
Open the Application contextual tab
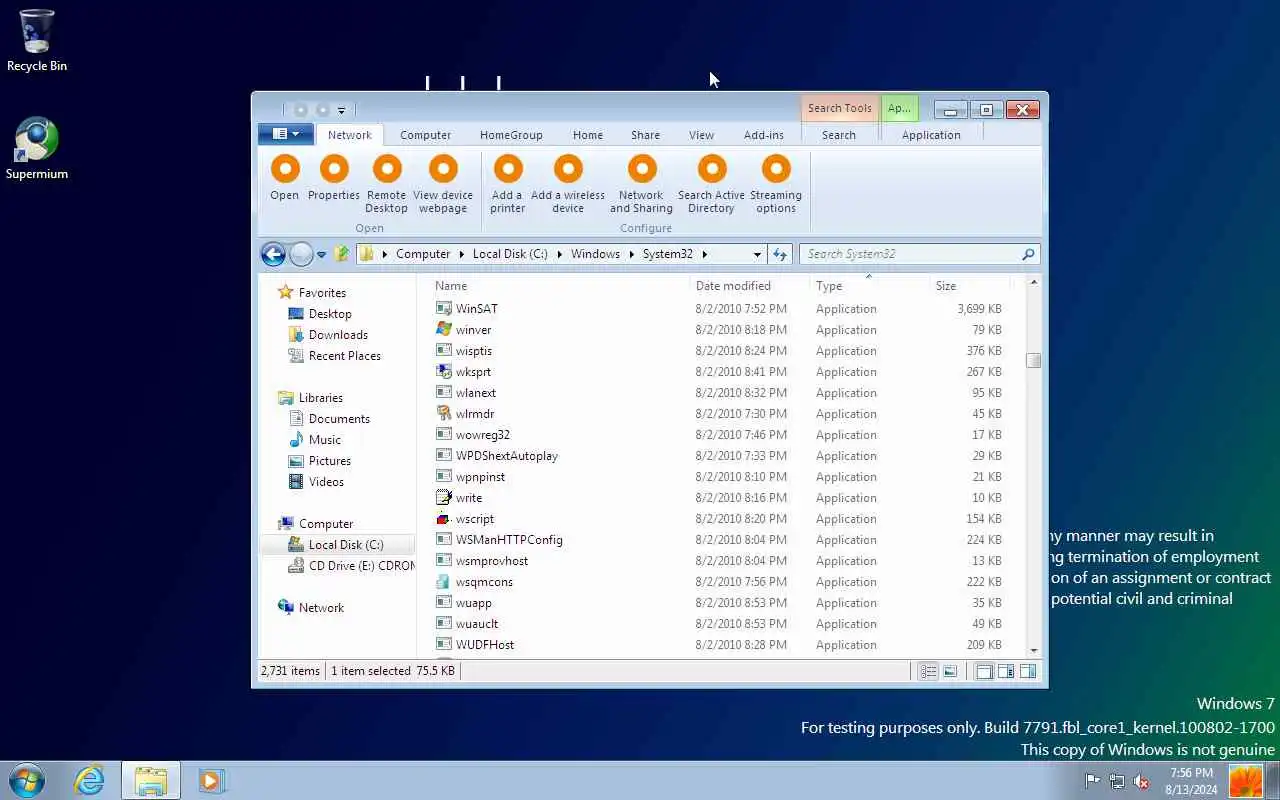931,135
